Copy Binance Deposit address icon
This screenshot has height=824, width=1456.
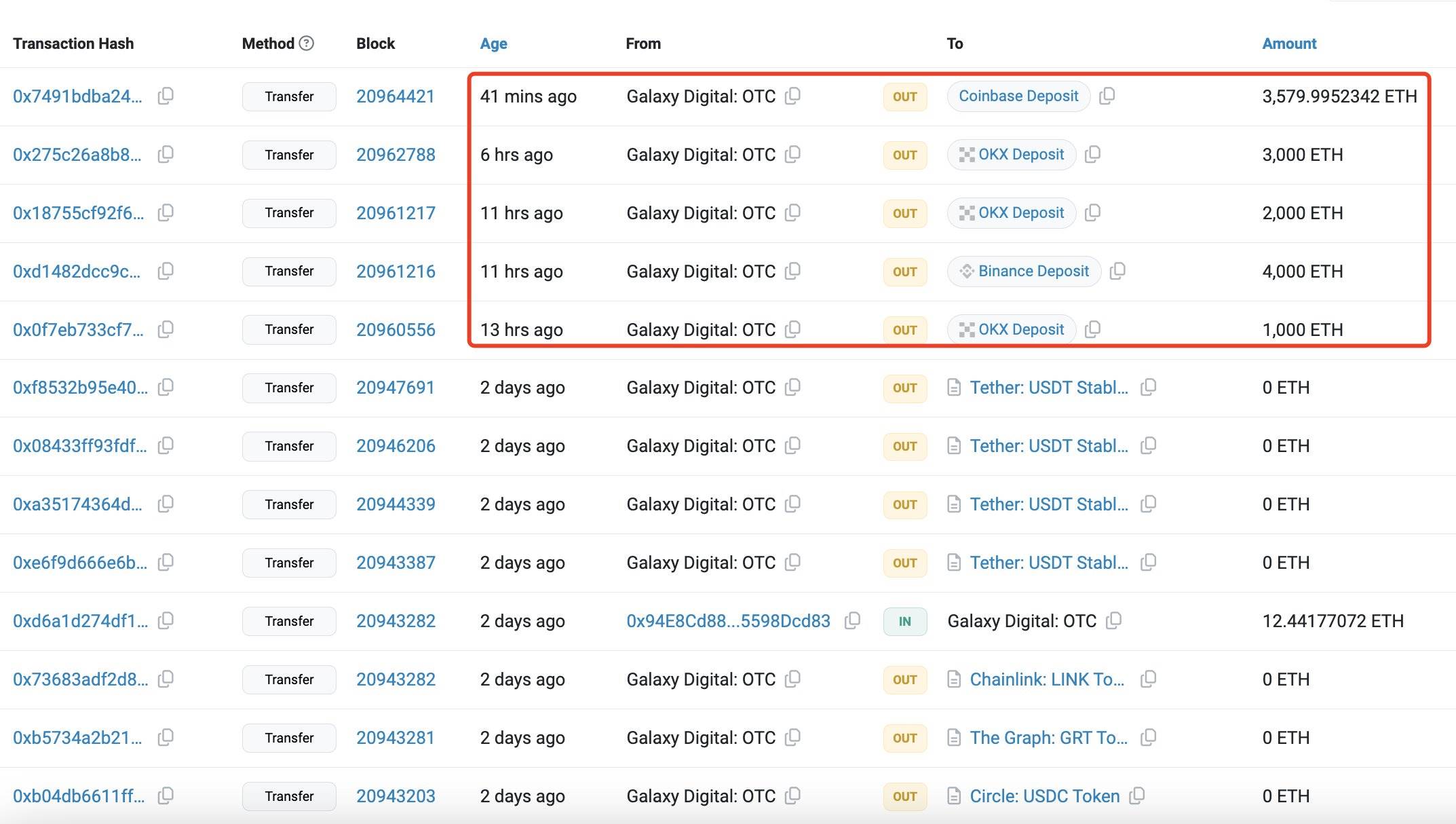[x=1117, y=271]
